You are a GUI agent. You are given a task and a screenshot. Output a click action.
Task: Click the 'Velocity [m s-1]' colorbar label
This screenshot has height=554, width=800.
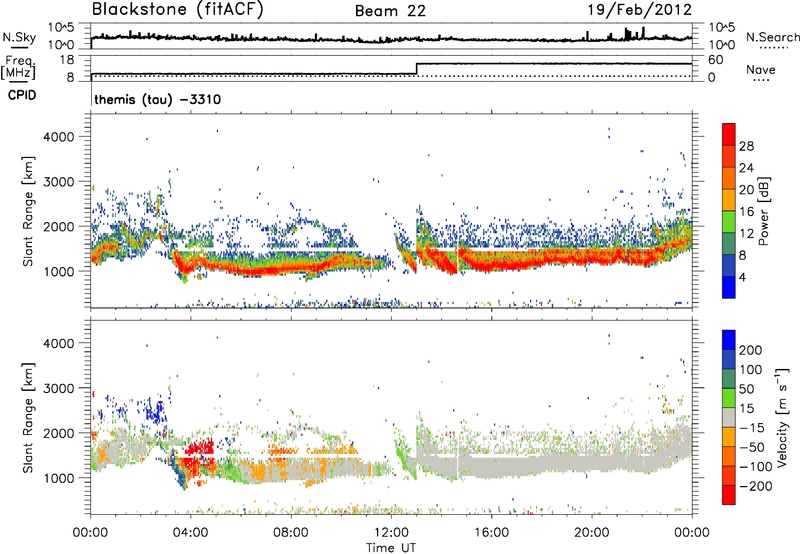(781, 417)
